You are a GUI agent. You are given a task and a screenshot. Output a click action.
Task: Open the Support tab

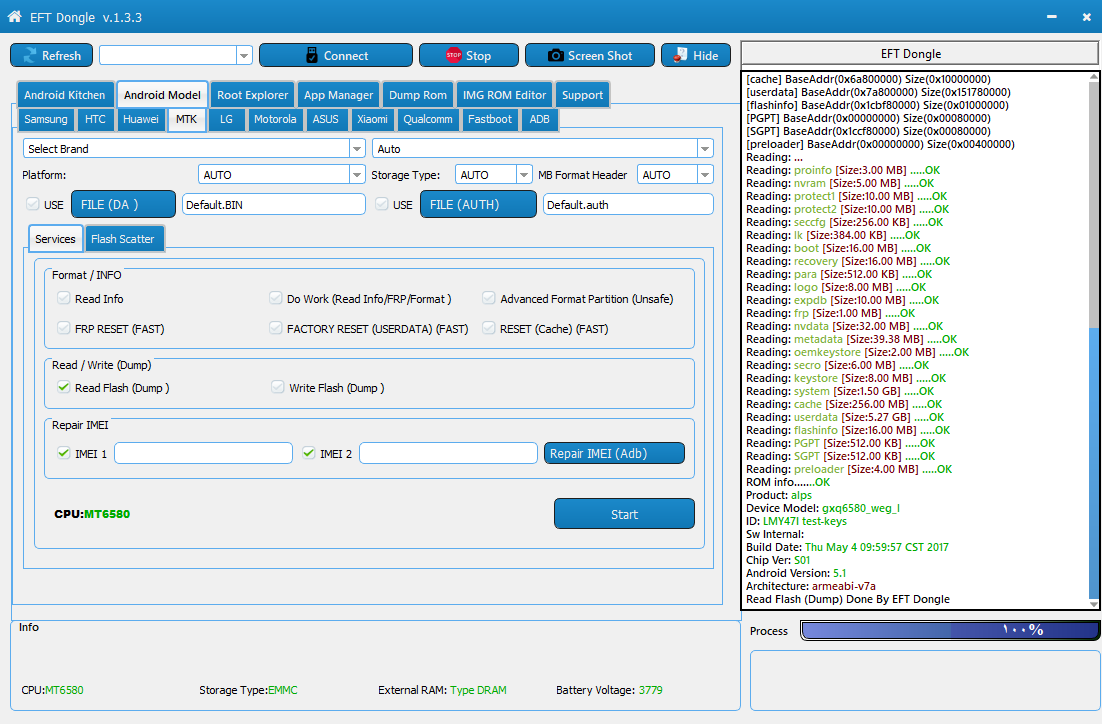click(582, 95)
